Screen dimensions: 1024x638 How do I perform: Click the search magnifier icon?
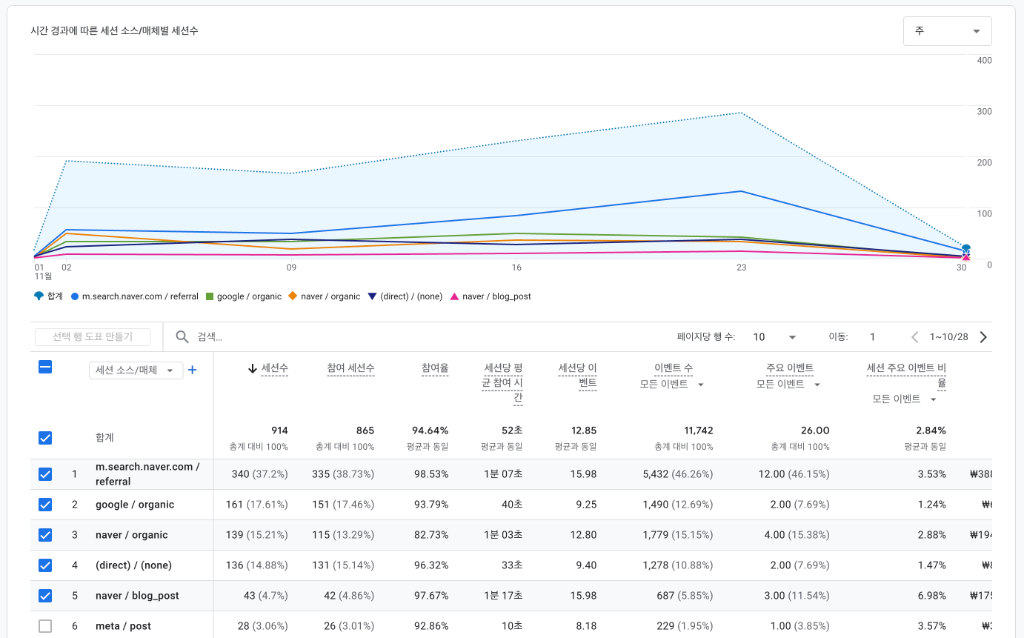point(182,337)
